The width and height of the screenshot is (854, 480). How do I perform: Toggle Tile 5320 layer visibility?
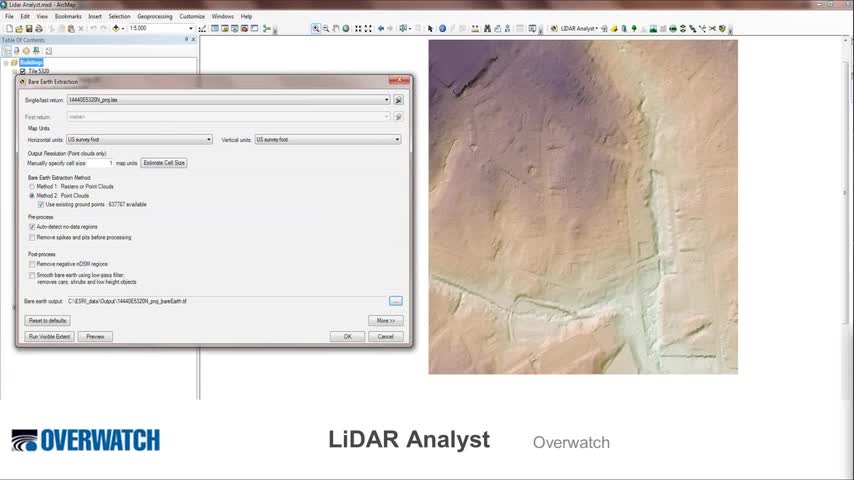pos(23,71)
